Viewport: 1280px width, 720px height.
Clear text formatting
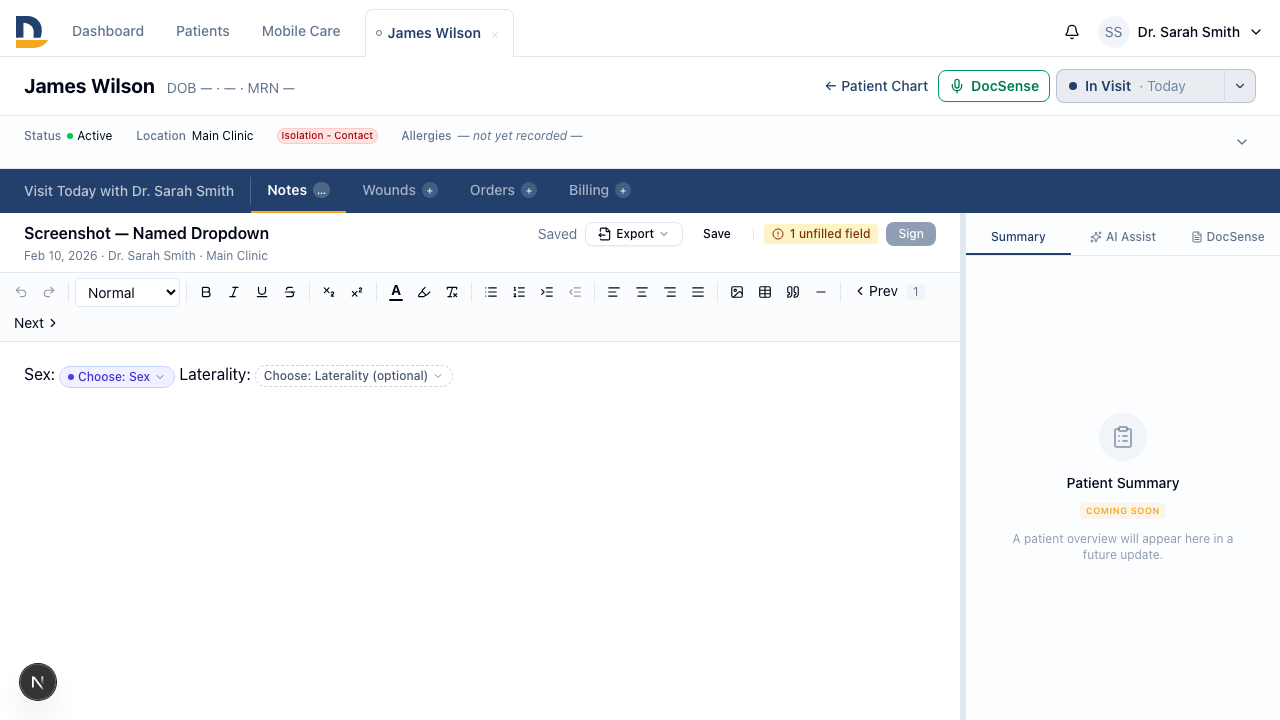(x=452, y=292)
